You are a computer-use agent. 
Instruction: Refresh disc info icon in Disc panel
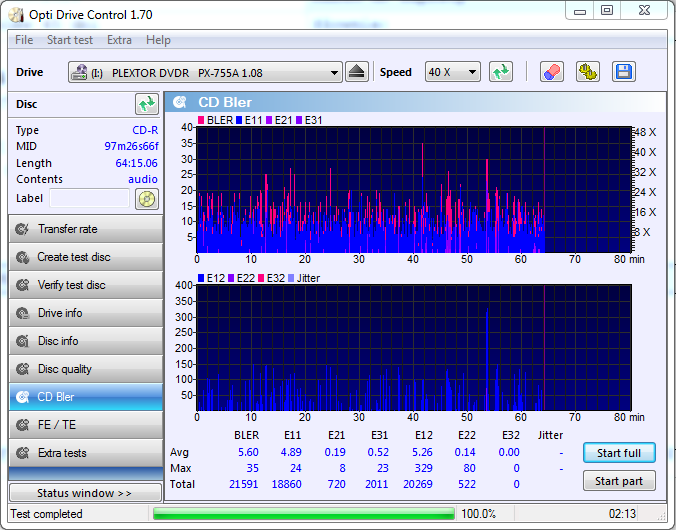[x=147, y=104]
